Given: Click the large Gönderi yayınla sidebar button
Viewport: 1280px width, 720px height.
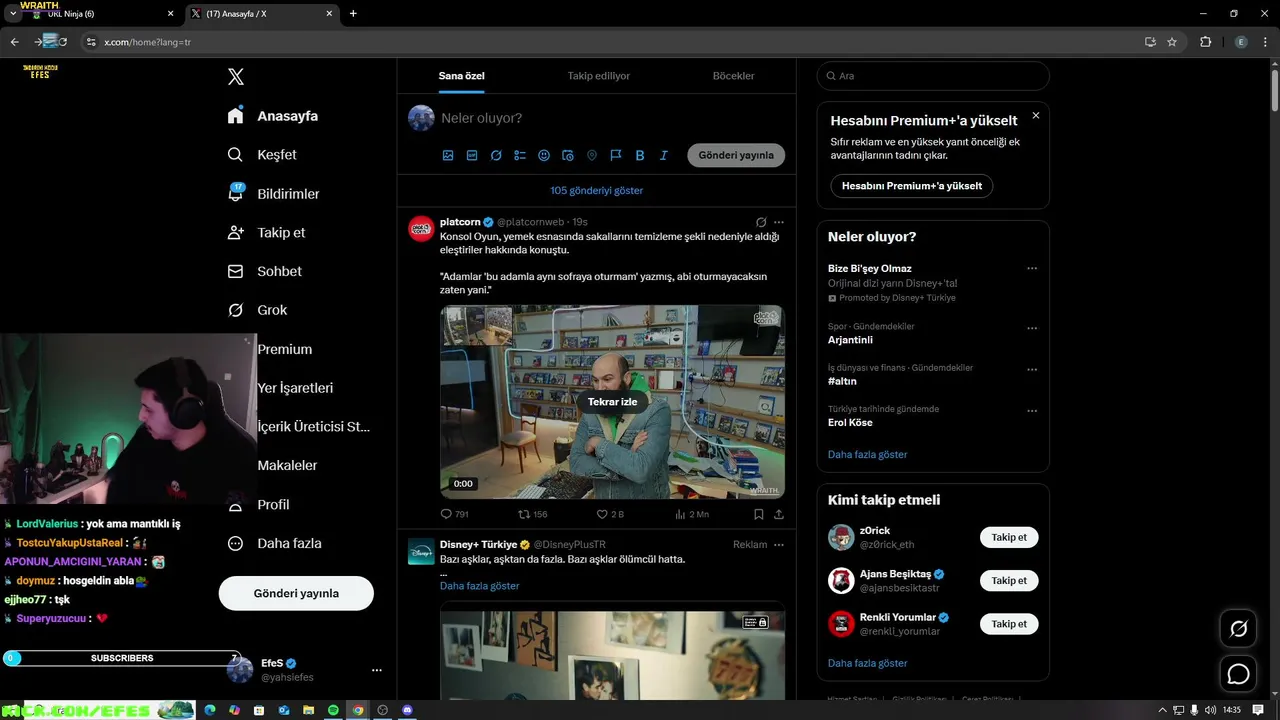Looking at the screenshot, I should (x=296, y=593).
